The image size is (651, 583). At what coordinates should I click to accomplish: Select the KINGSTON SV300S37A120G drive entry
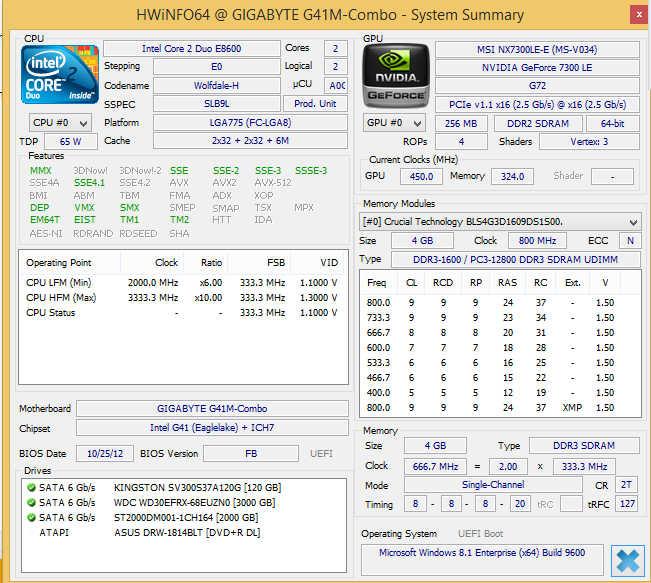(184, 487)
